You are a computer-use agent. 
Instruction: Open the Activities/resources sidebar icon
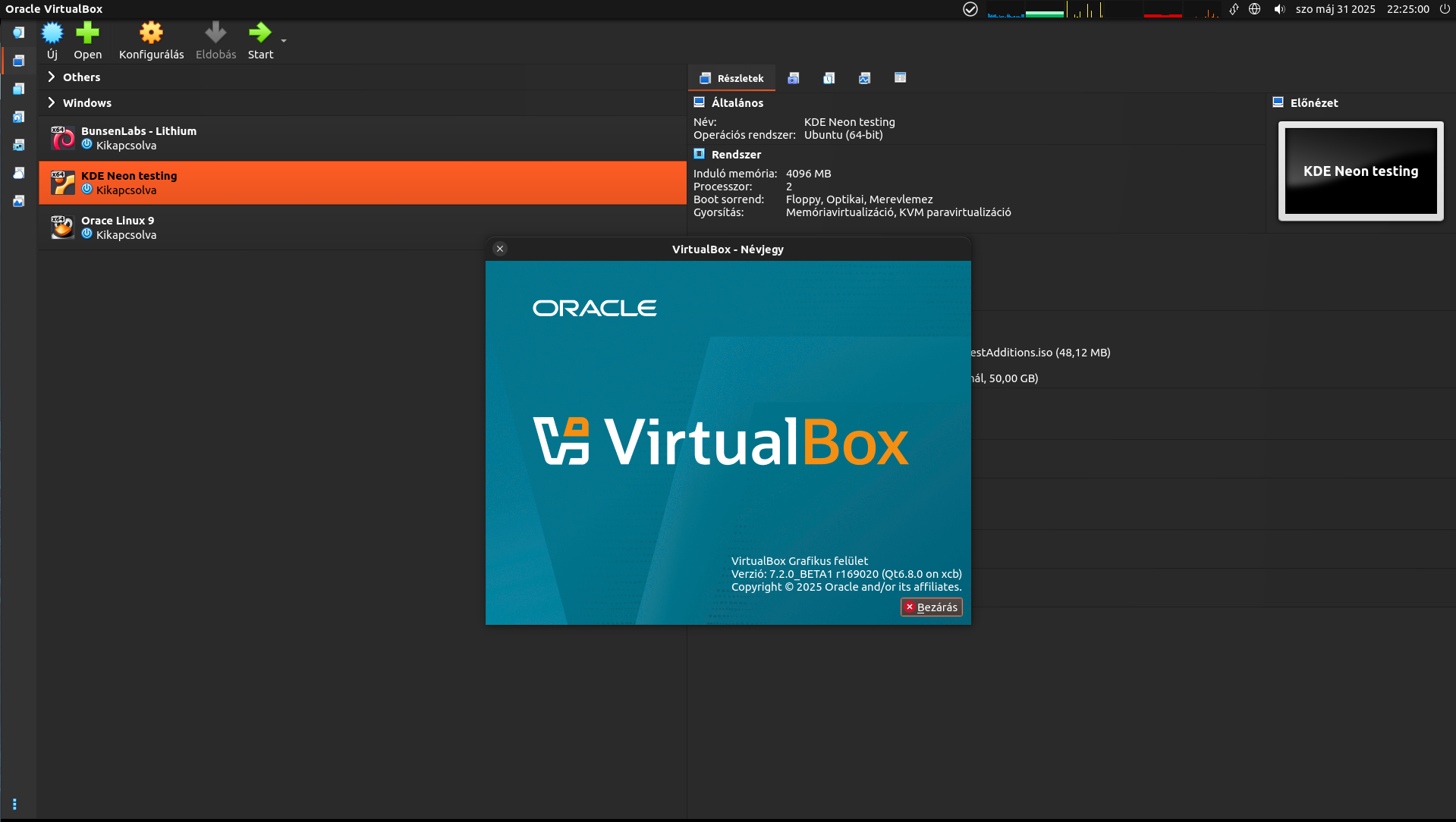[19, 201]
